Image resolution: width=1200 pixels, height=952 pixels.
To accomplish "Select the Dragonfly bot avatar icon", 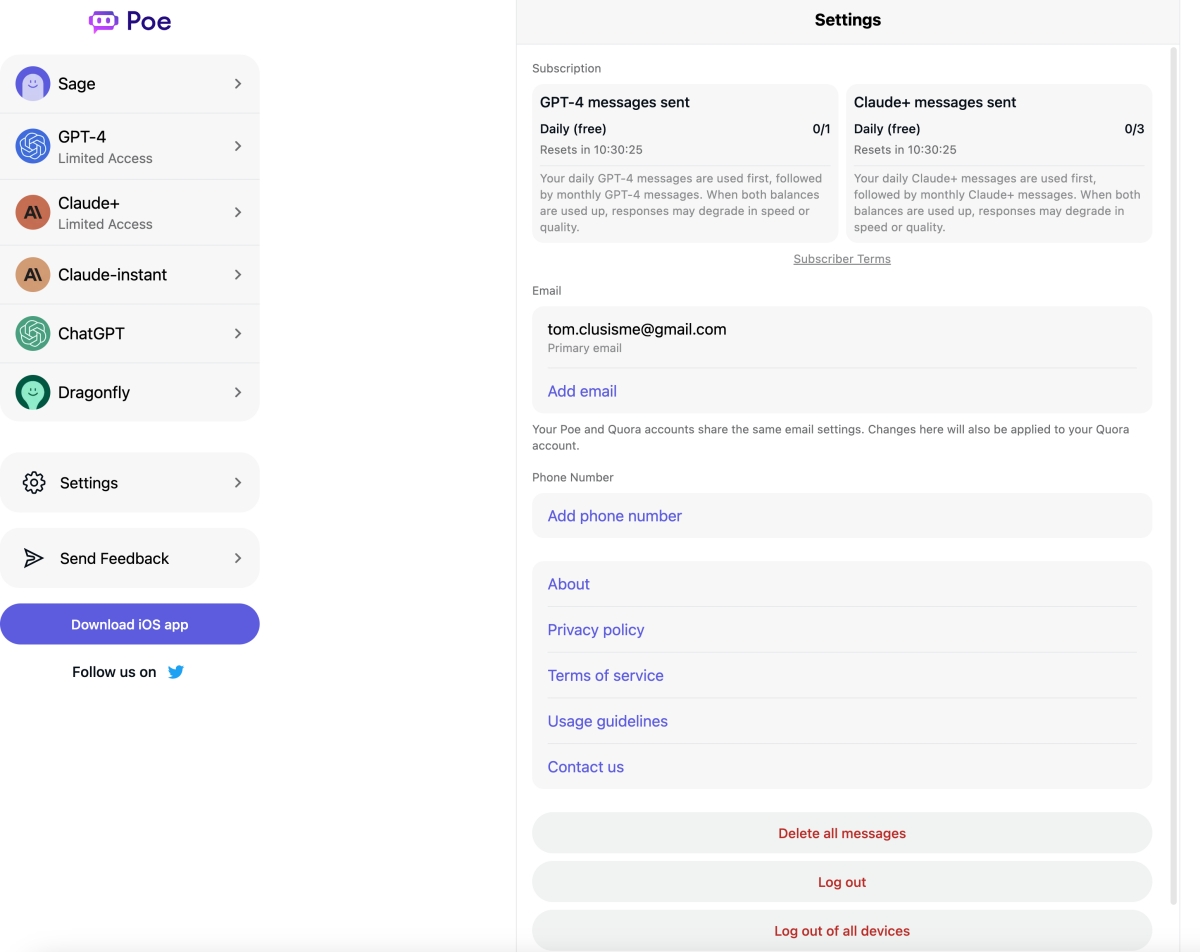I will [x=33, y=392].
